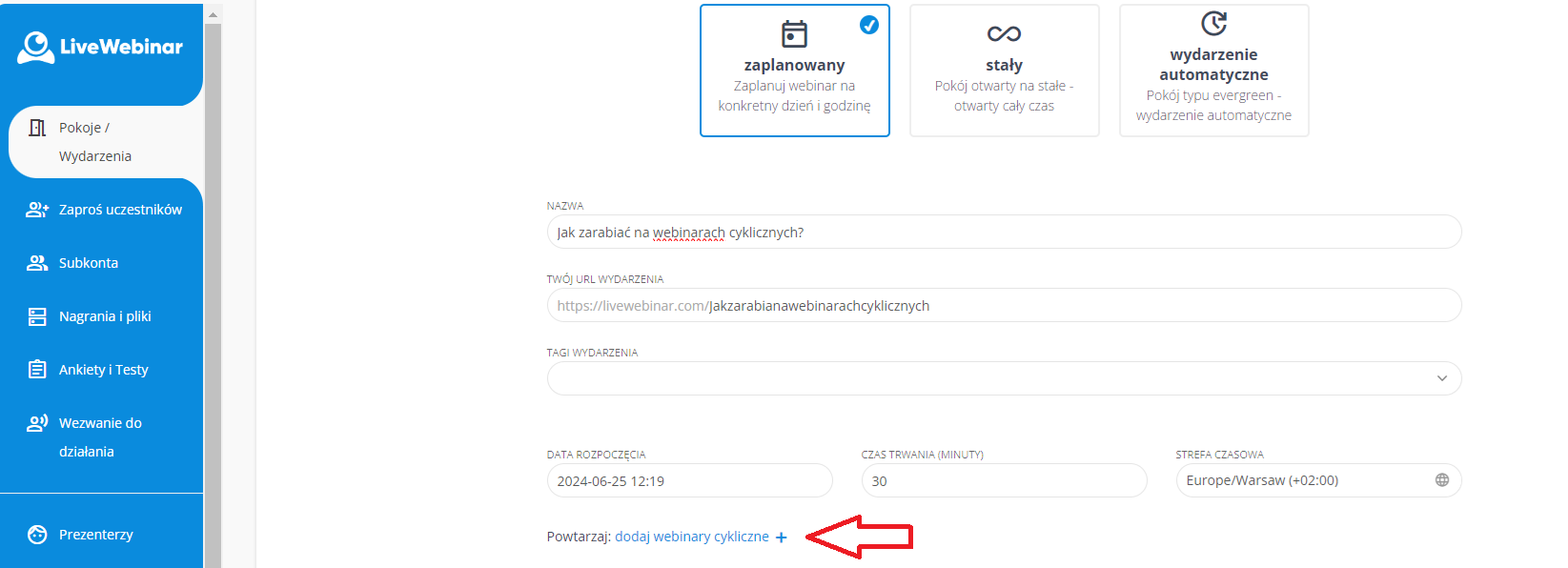This screenshot has height=568, width=1568.
Task: Click 'dodaj webinary cykliczne' link
Action: click(692, 537)
